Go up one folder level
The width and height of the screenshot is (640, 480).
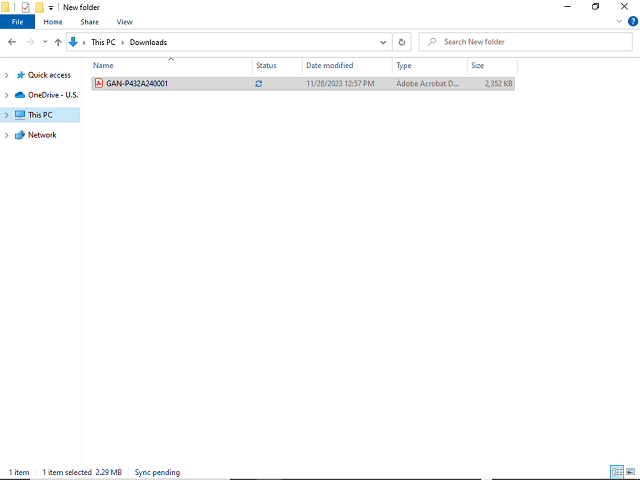click(x=58, y=42)
